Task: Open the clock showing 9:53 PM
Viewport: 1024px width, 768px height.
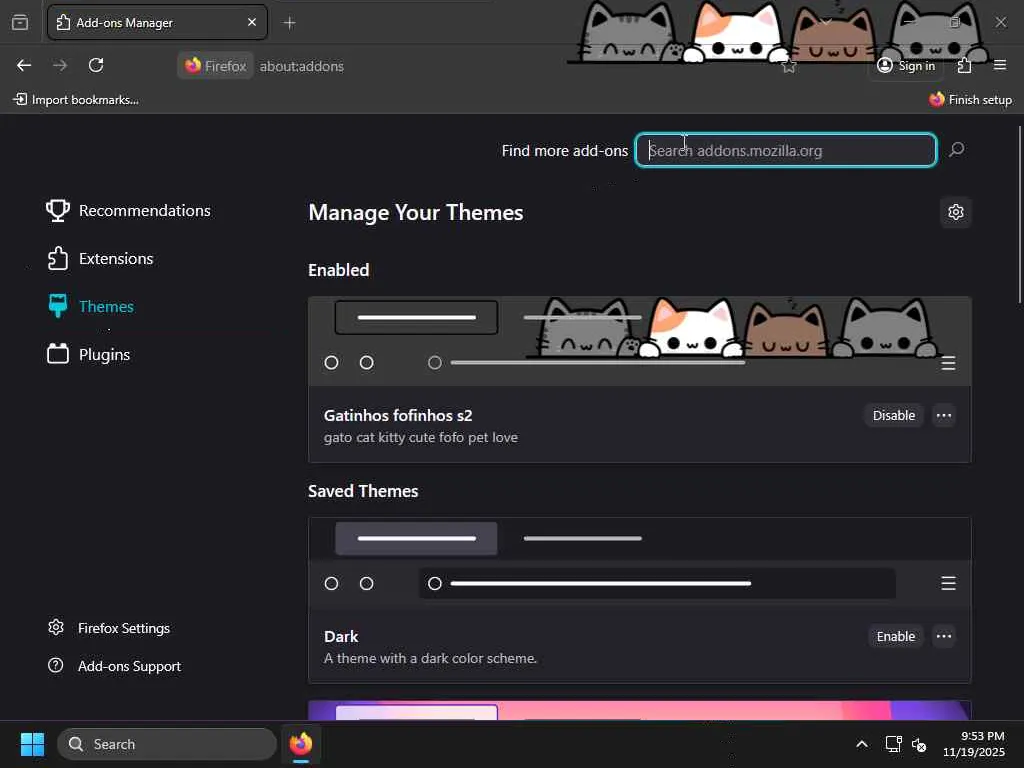Action: click(973, 744)
